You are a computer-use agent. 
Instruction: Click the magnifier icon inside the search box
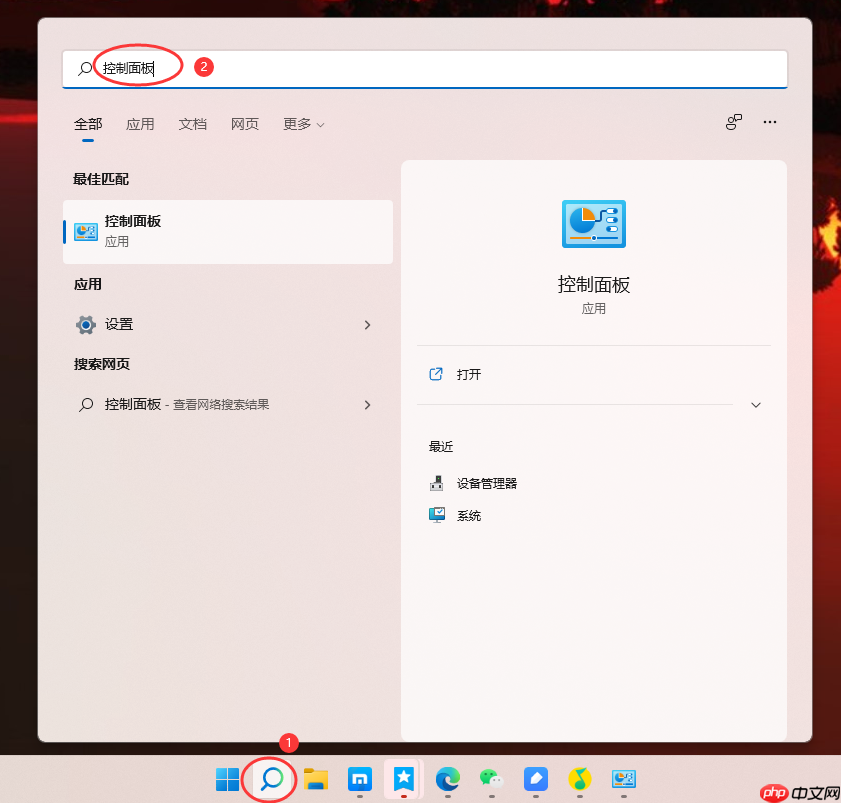click(x=85, y=69)
